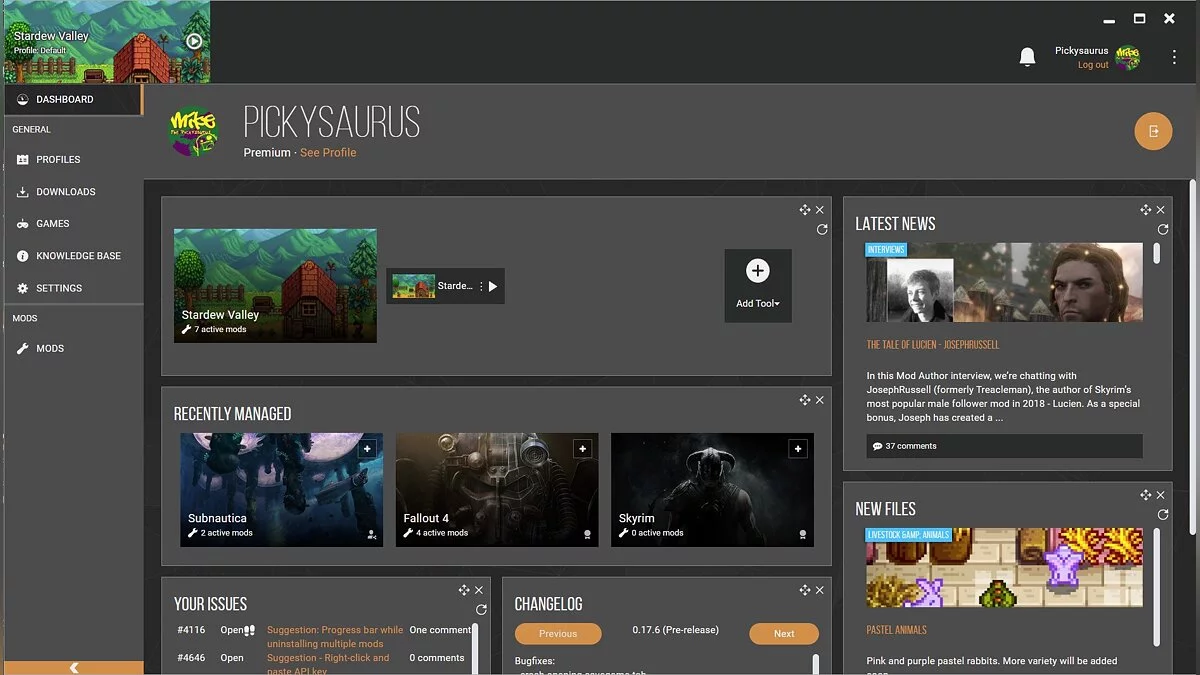The image size is (1200, 675).
Task: Collapse the sidebar with the bottom arrow
Action: 73,667
